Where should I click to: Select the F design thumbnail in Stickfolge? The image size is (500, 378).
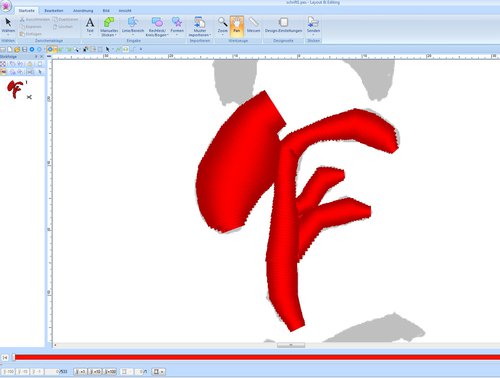[15, 89]
